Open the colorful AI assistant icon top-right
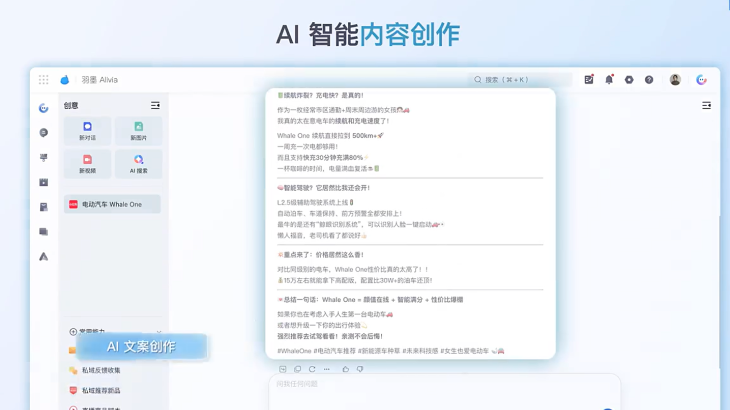 [702, 80]
